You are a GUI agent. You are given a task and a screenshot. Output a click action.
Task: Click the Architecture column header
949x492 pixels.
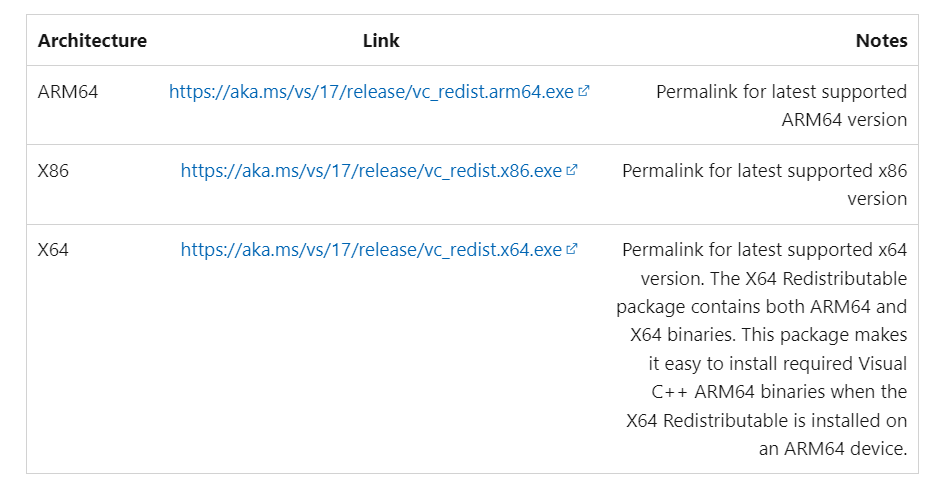coord(92,41)
